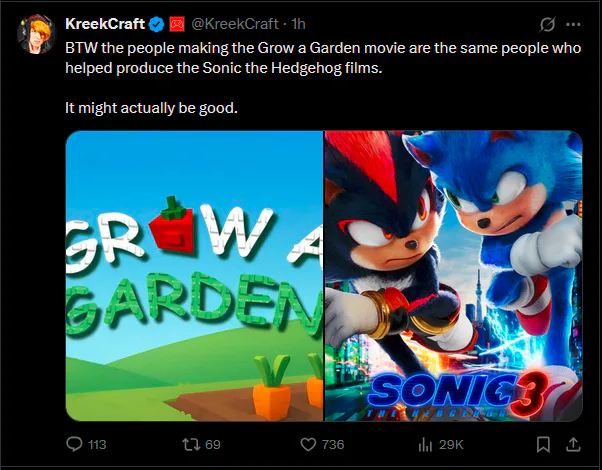Click the 736 likes count
The width and height of the screenshot is (602, 470).
point(332,443)
